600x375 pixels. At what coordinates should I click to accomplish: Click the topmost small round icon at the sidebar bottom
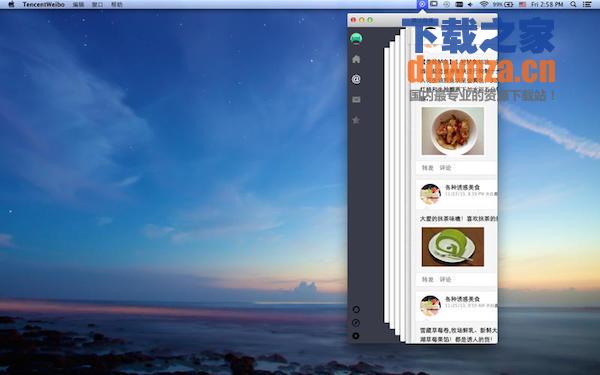click(x=356, y=309)
